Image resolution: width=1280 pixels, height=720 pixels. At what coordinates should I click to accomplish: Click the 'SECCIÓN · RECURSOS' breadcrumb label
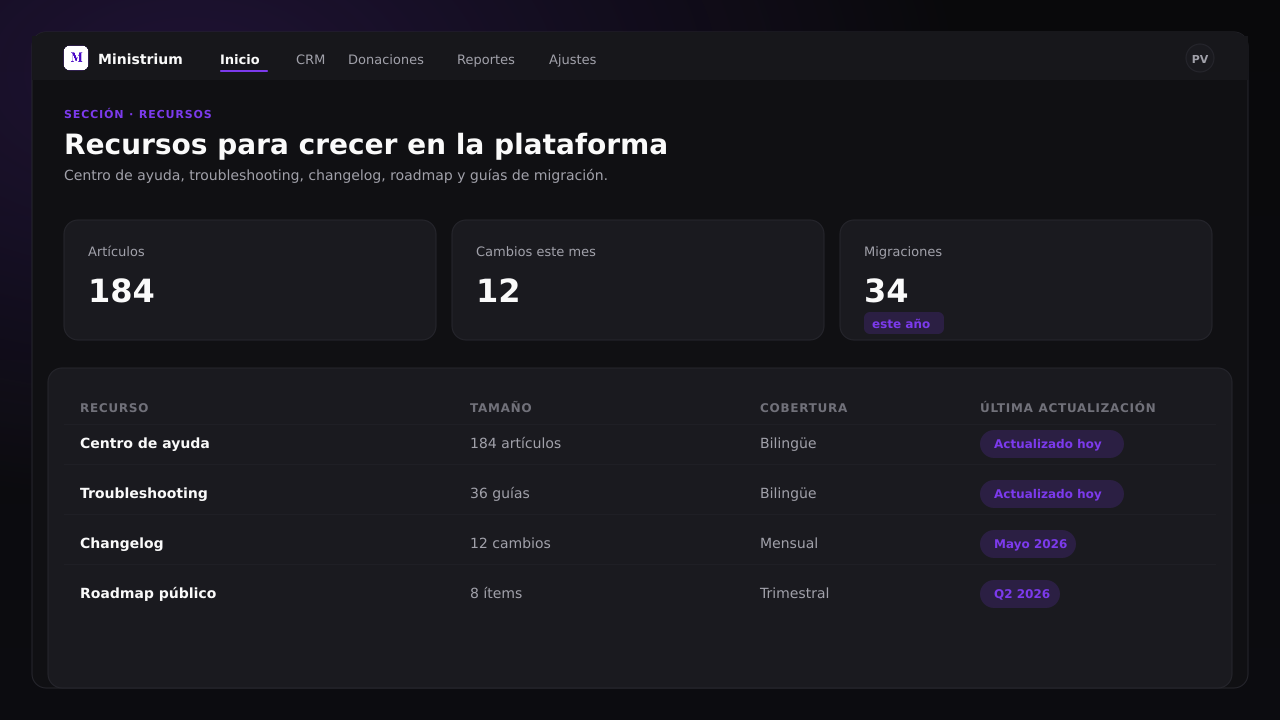[x=138, y=114]
